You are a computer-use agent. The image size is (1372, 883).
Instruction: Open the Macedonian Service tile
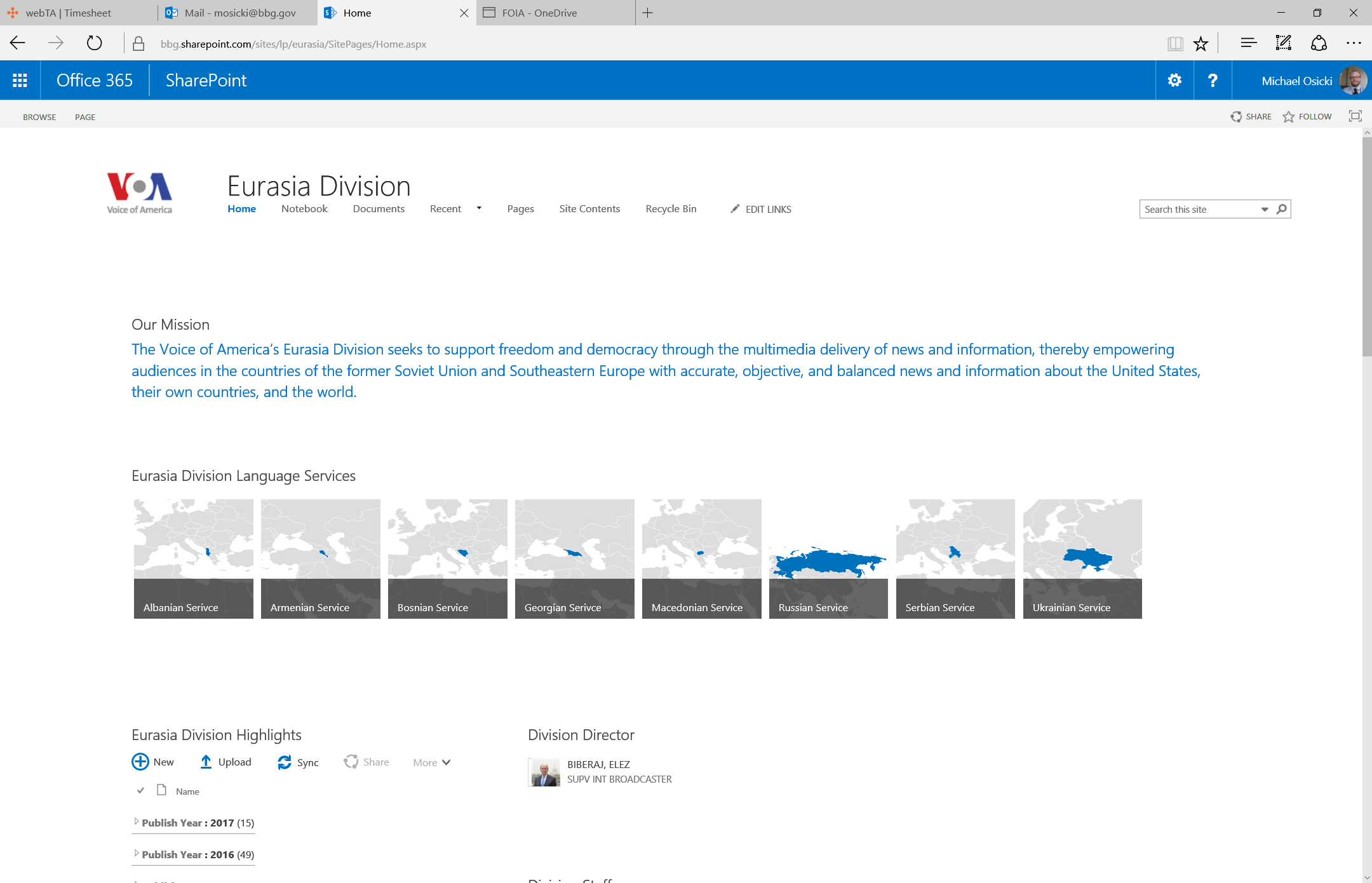(x=702, y=559)
